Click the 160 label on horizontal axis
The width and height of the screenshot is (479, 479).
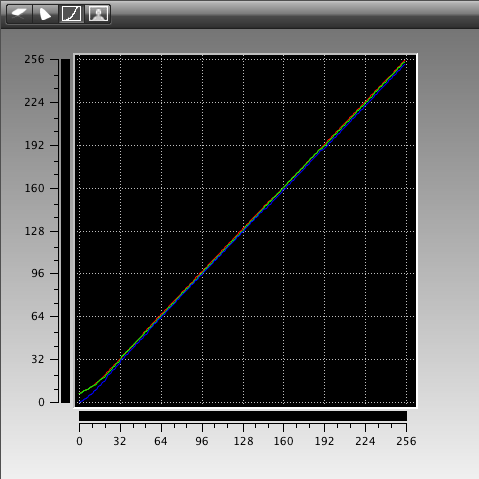click(x=284, y=441)
